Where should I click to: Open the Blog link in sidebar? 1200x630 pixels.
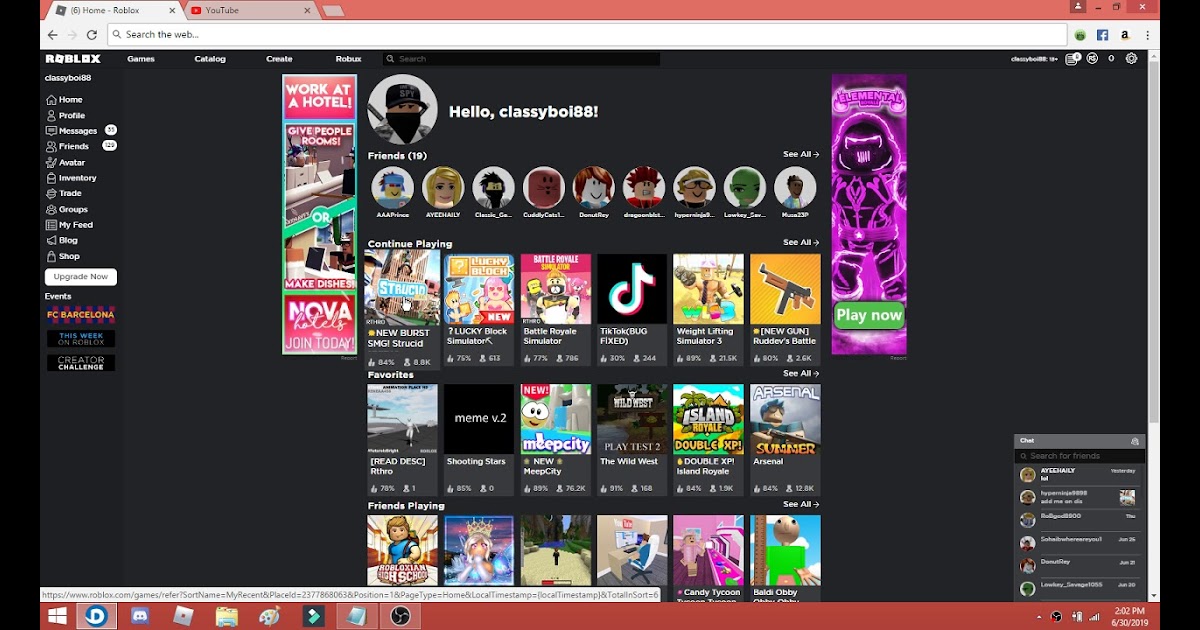(61, 240)
